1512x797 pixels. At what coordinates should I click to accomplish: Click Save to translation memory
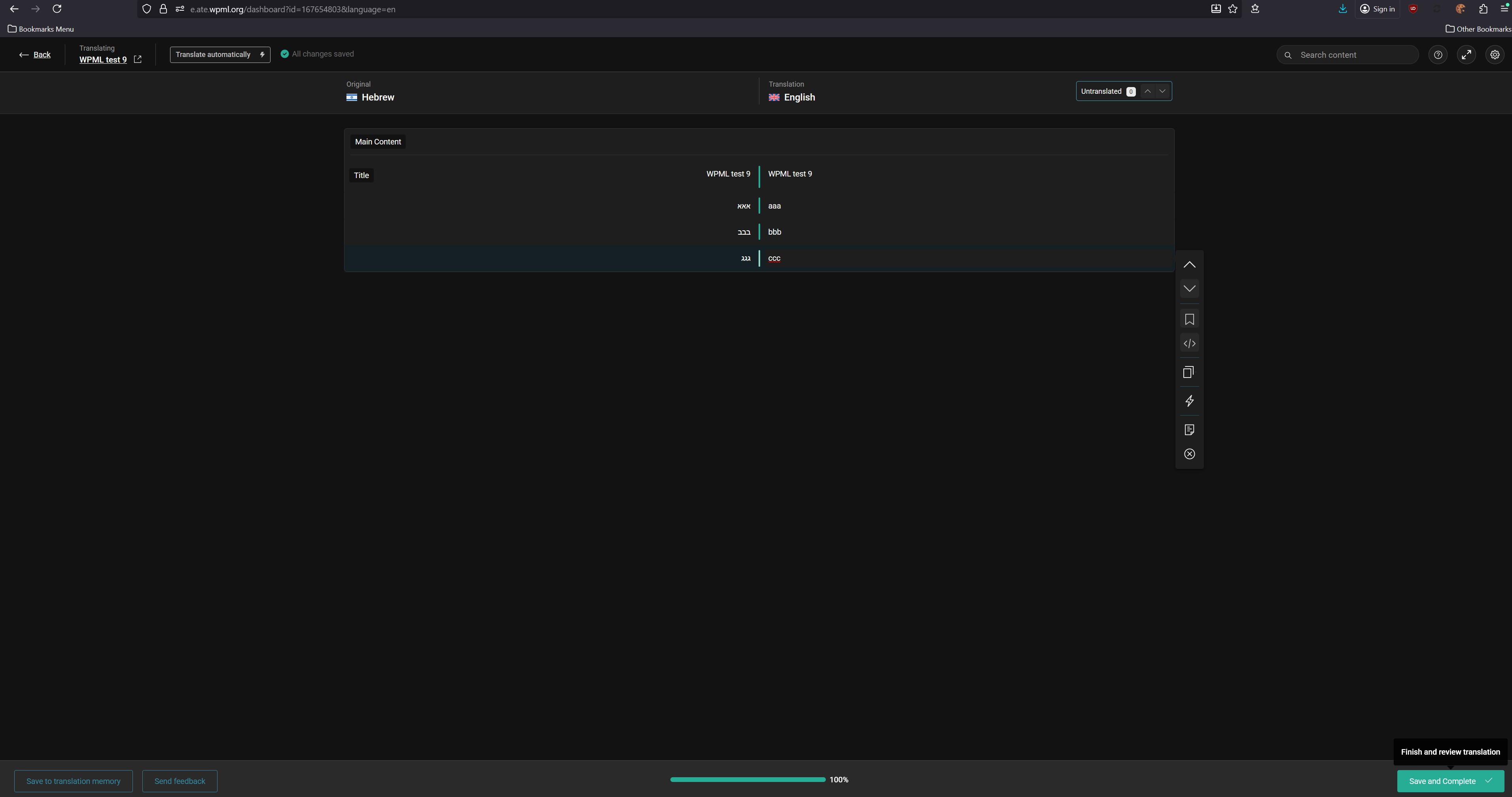[74, 781]
